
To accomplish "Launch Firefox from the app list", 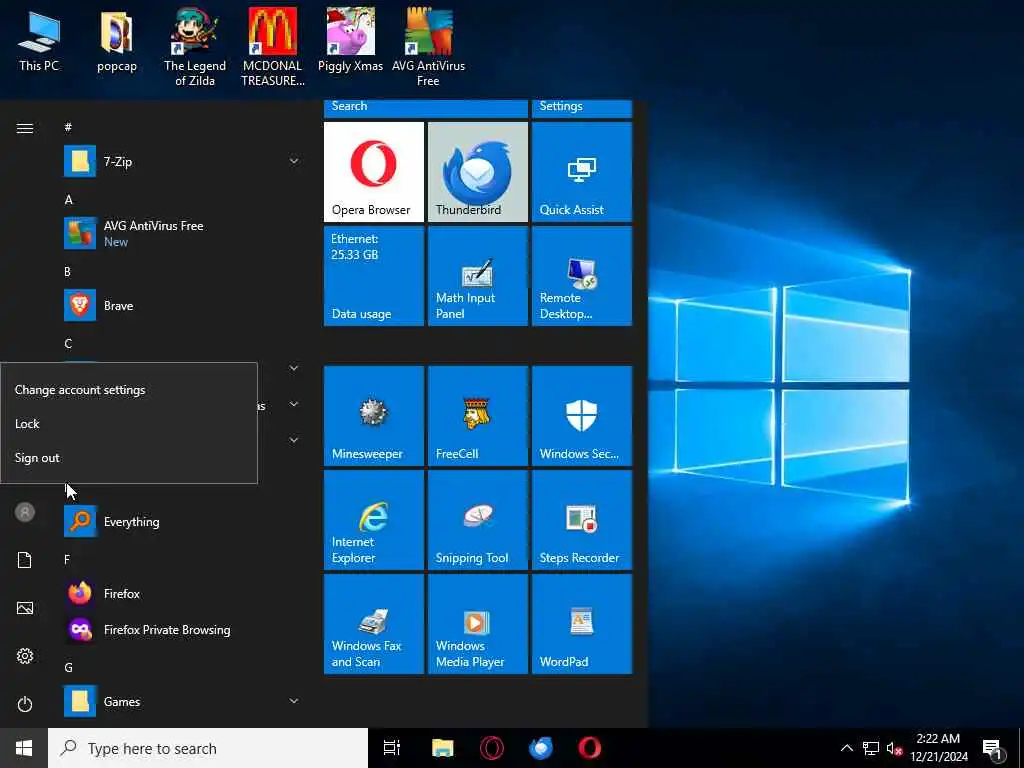I will (183, 593).
